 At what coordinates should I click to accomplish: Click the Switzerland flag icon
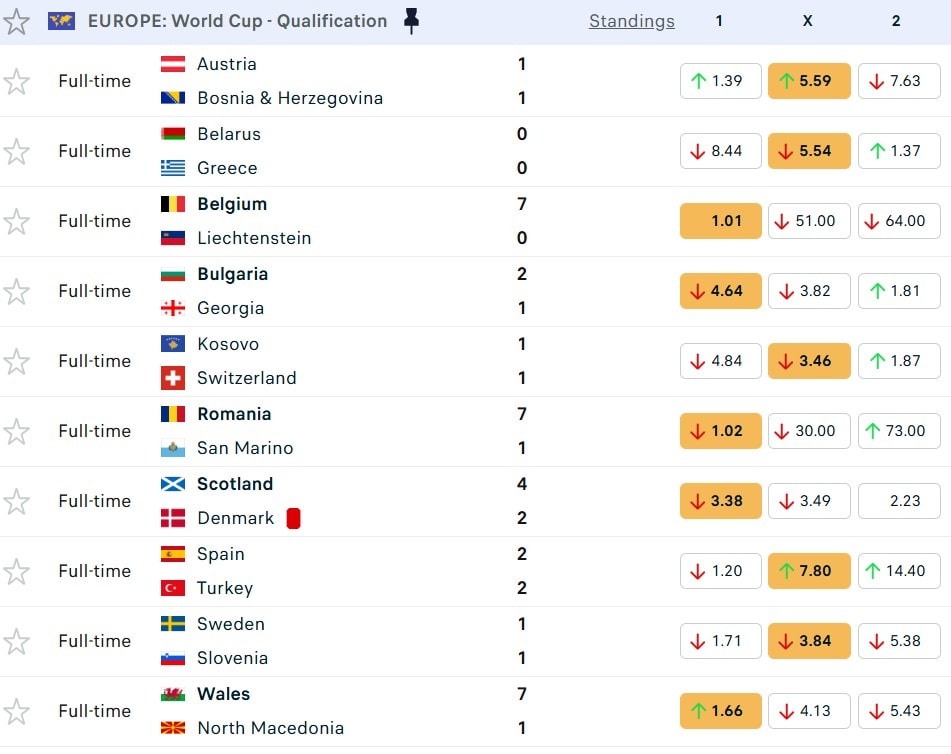(173, 378)
